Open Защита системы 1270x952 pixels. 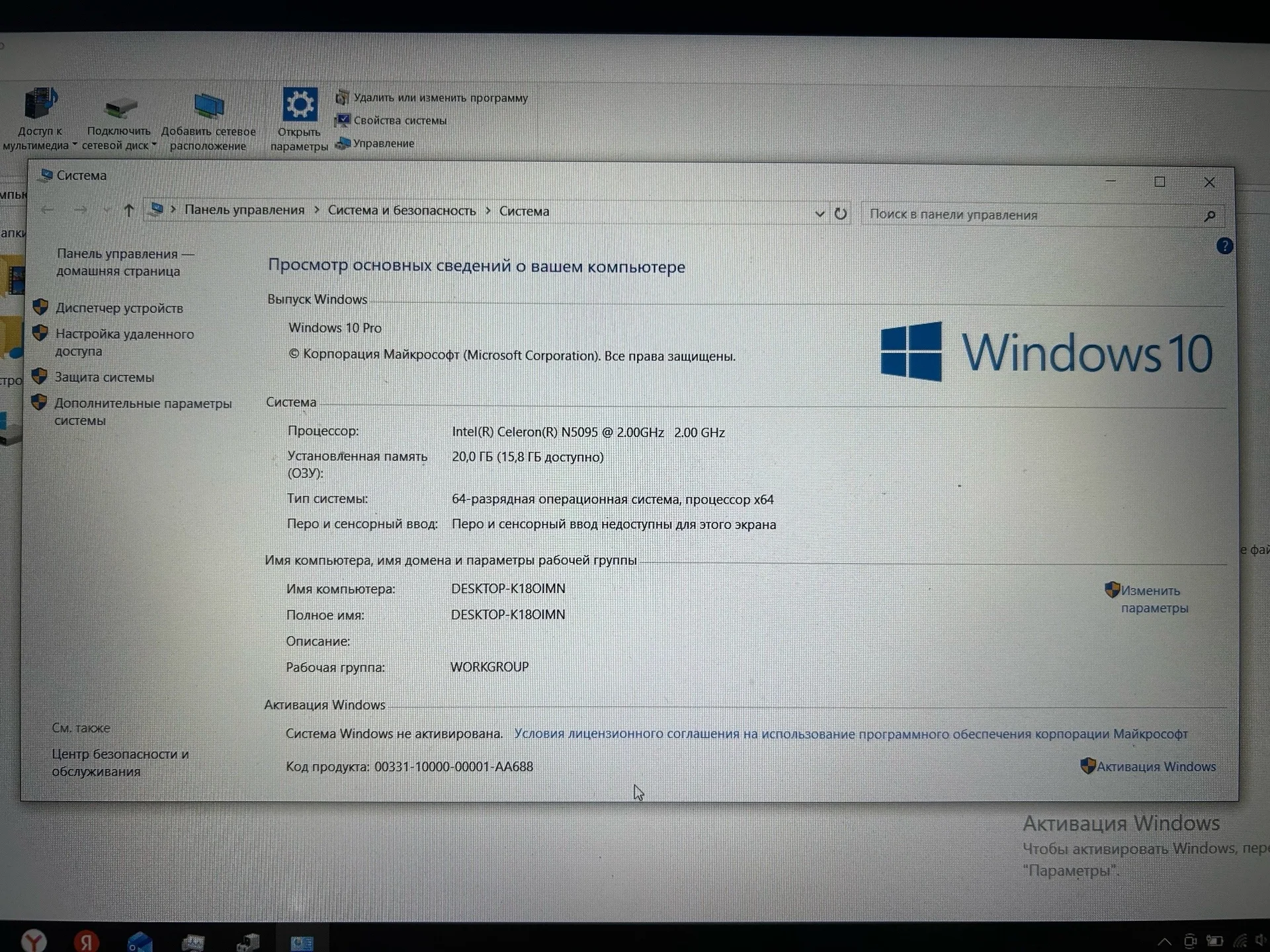pyautogui.click(x=105, y=377)
